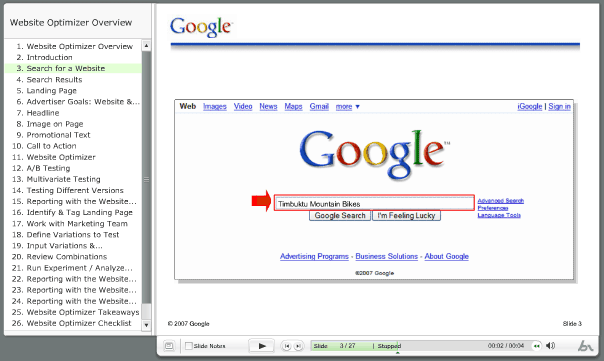Click the play button in player bar
Viewport: 604px width, 361px height.
coord(262,346)
